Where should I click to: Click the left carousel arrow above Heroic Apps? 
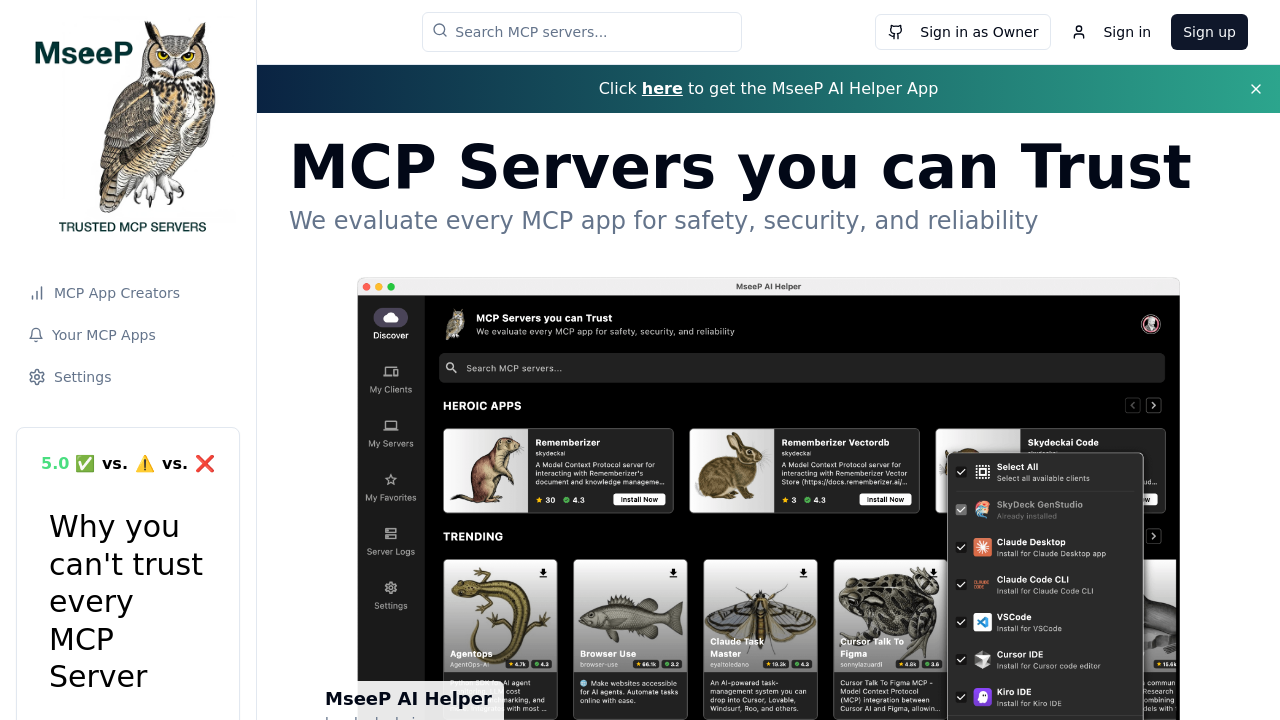(x=1133, y=405)
